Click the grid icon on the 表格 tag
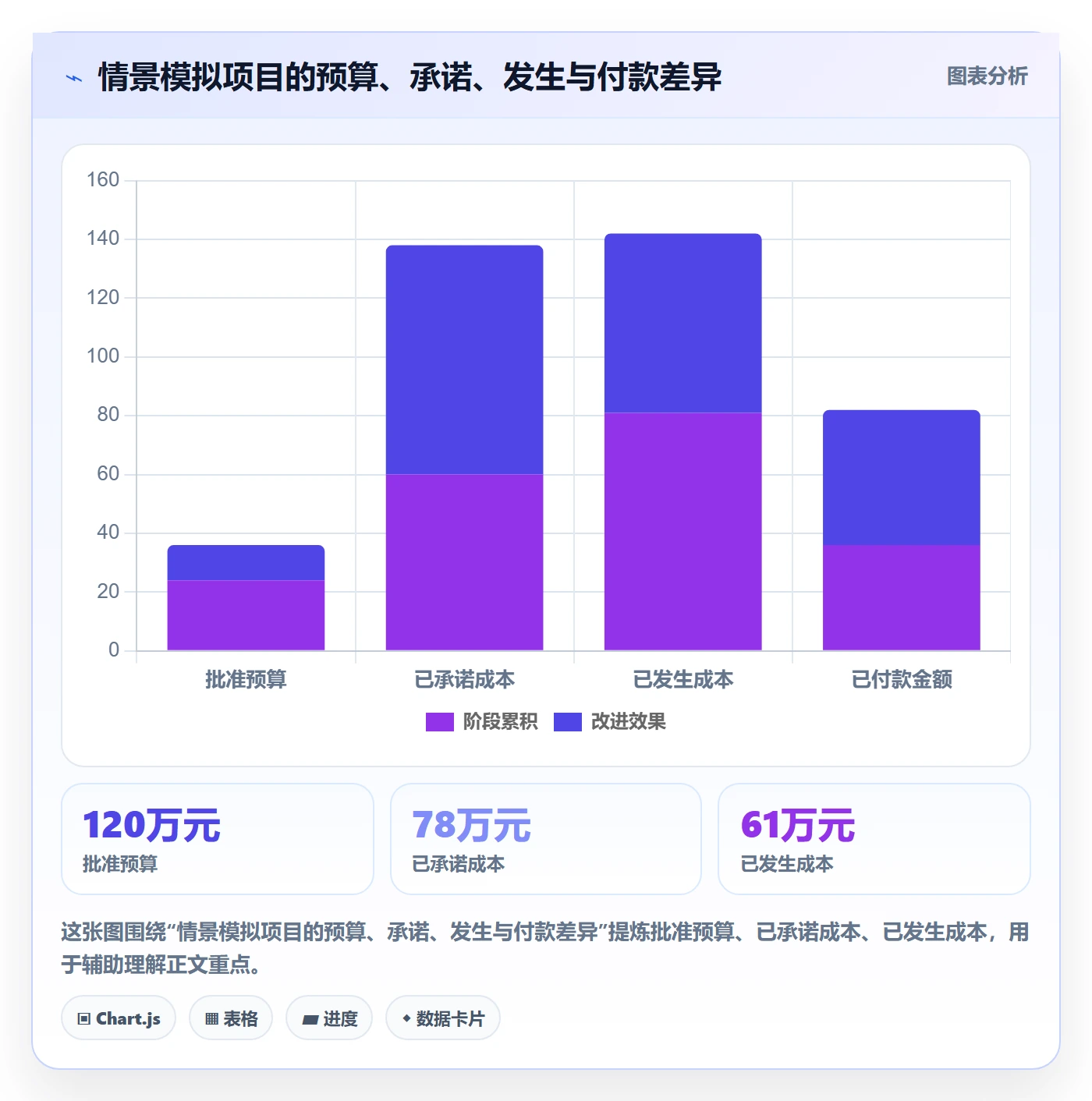Screen dimensions: 1092x1101 pos(211,1018)
